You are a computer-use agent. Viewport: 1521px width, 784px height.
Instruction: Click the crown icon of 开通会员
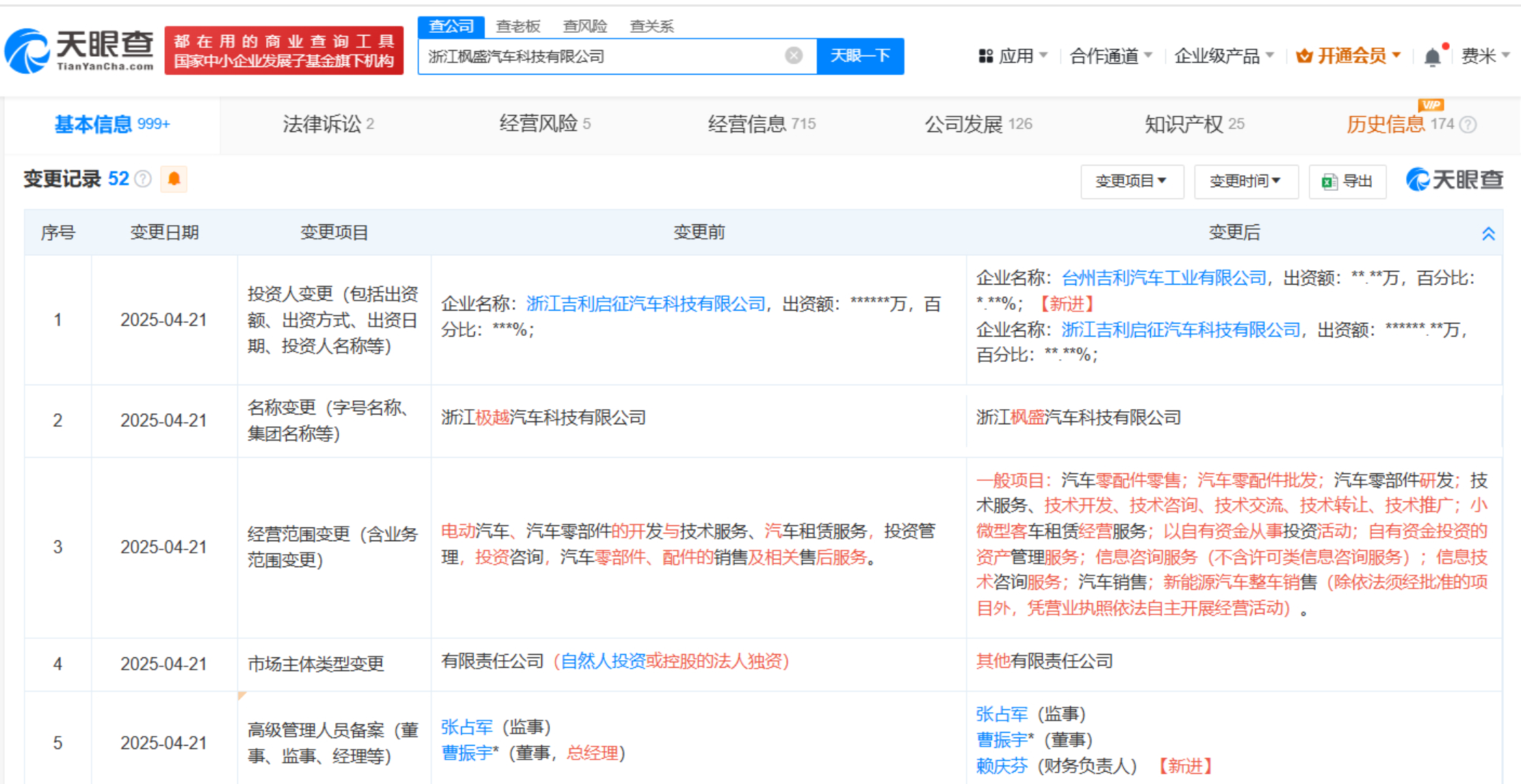[1304, 56]
